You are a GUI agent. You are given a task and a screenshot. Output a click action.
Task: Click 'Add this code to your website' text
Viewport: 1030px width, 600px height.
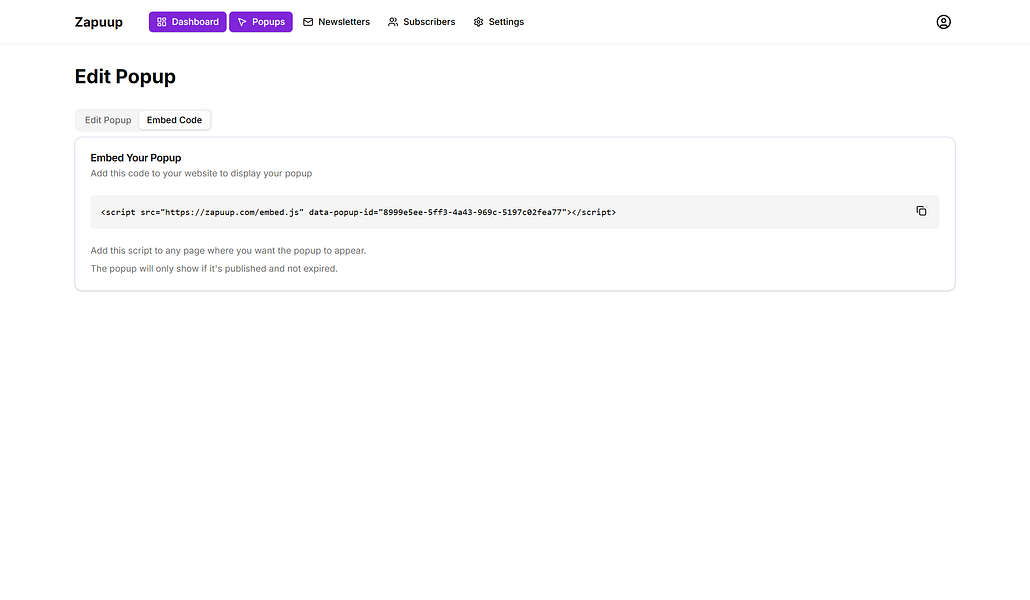tap(201, 173)
